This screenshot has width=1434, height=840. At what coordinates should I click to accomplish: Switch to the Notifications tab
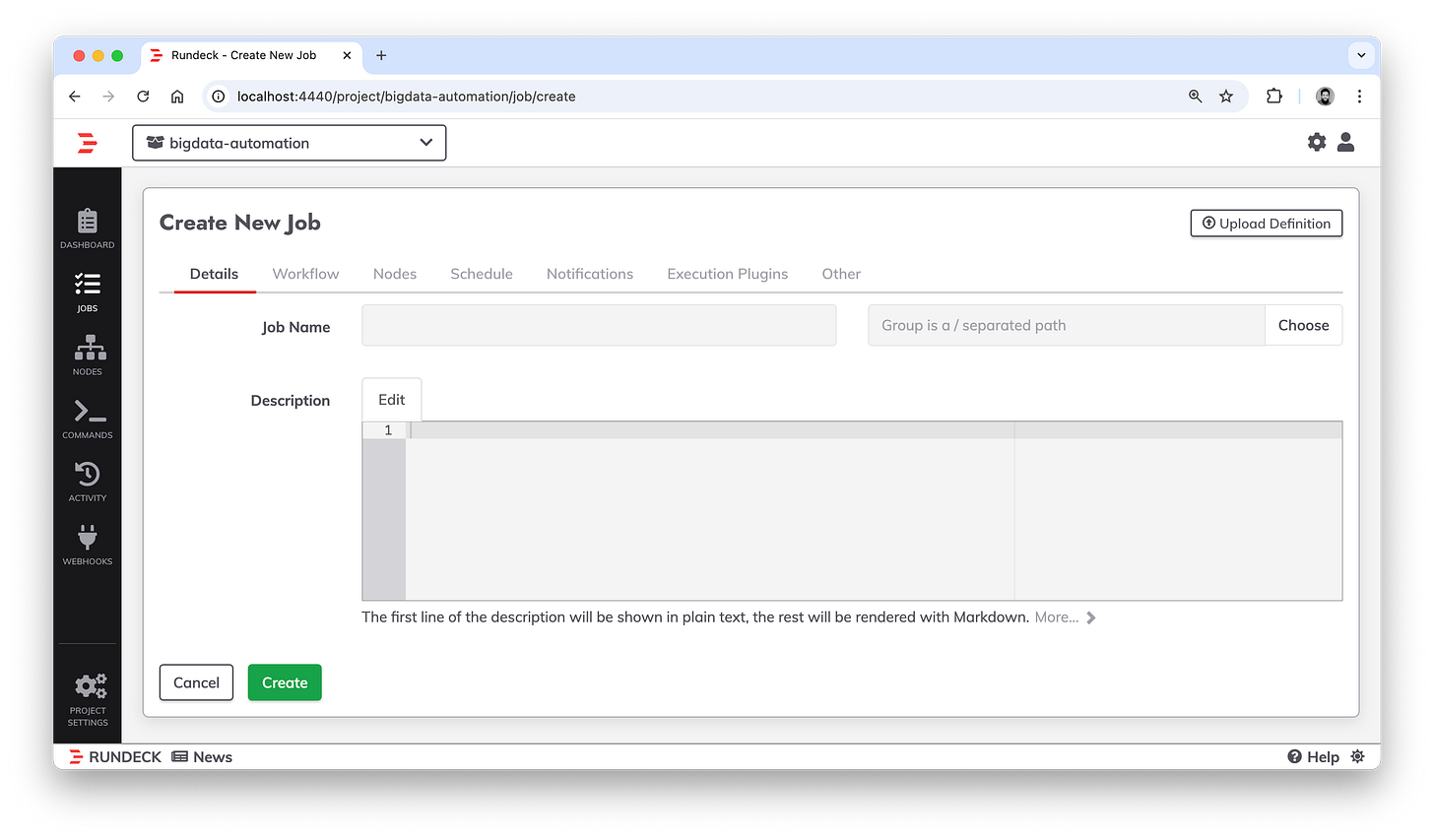pyautogui.click(x=590, y=274)
